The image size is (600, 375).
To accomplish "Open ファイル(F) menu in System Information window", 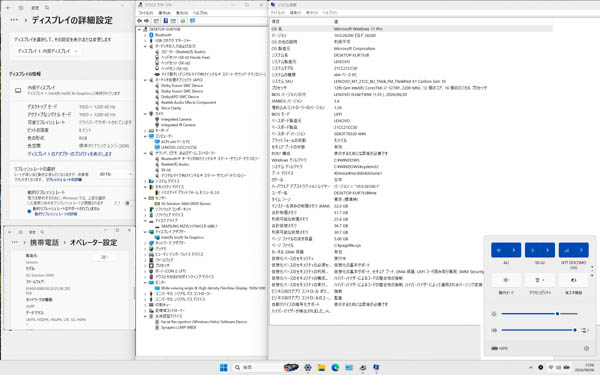I will 278,13.
